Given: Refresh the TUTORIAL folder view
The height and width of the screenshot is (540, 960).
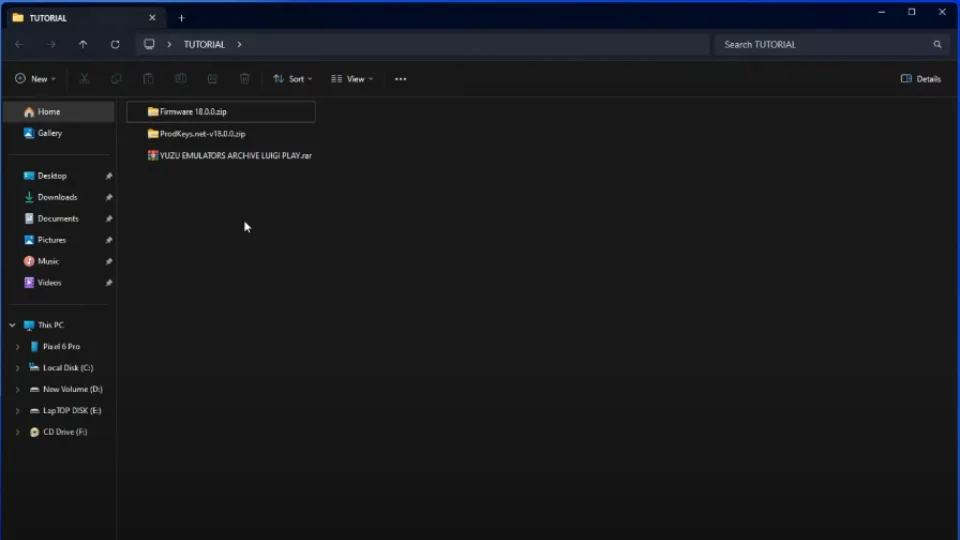Looking at the screenshot, I should [115, 44].
